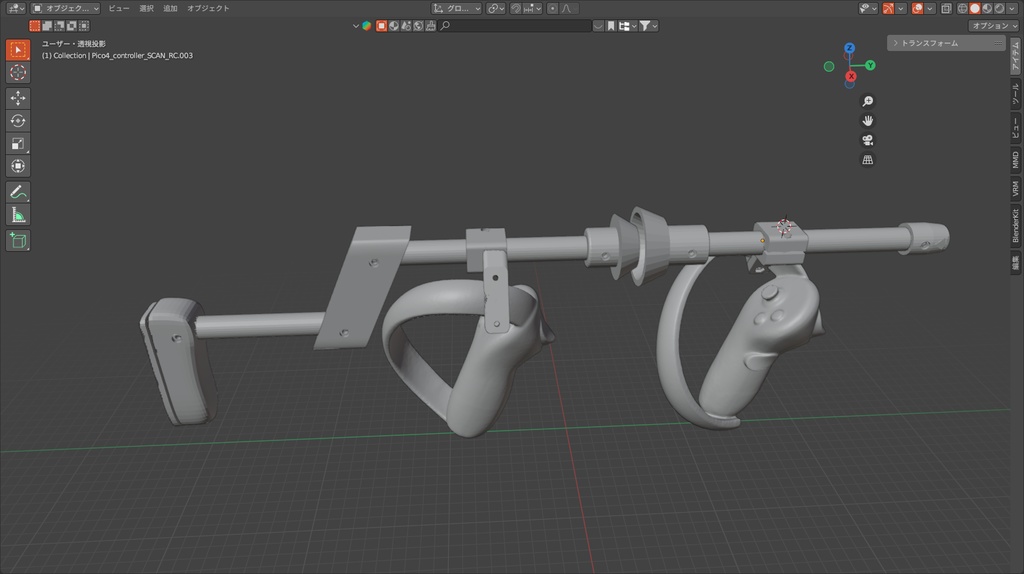Toggle camera view with camera icon
Screen dimensions: 1024x574
(x=867, y=140)
